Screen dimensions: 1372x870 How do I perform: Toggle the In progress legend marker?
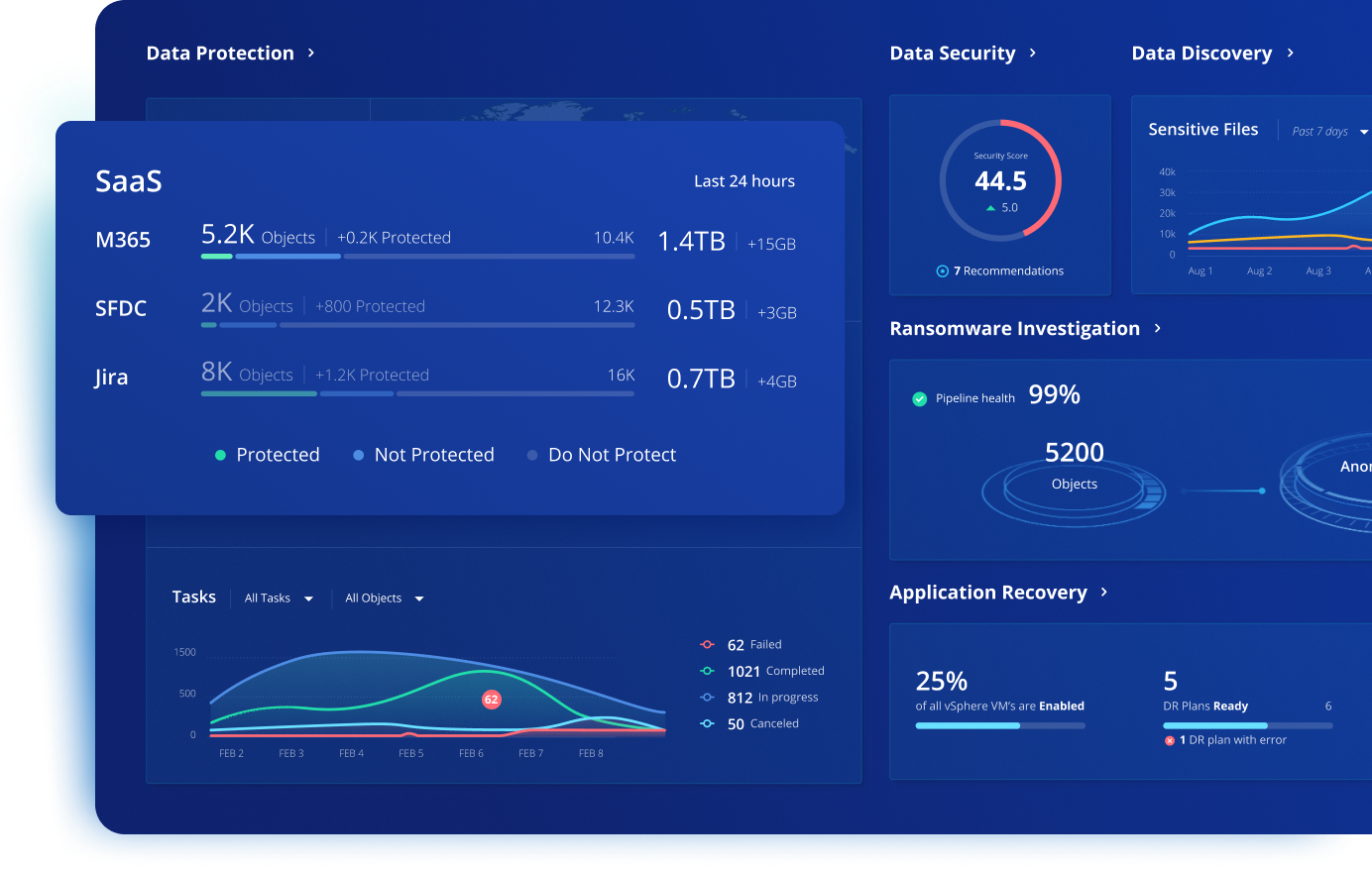(707, 698)
